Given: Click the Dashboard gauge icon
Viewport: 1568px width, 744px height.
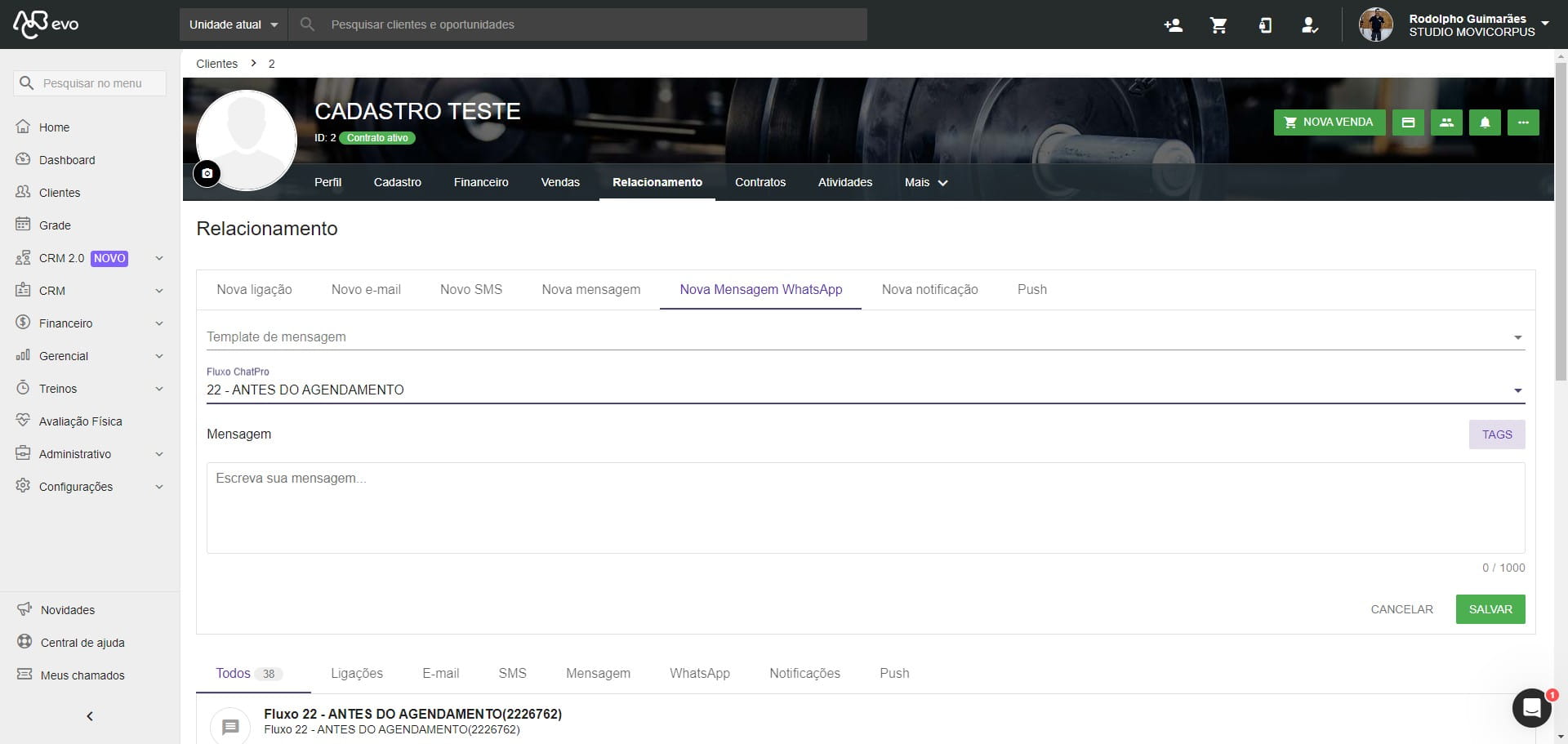Looking at the screenshot, I should pos(23,159).
